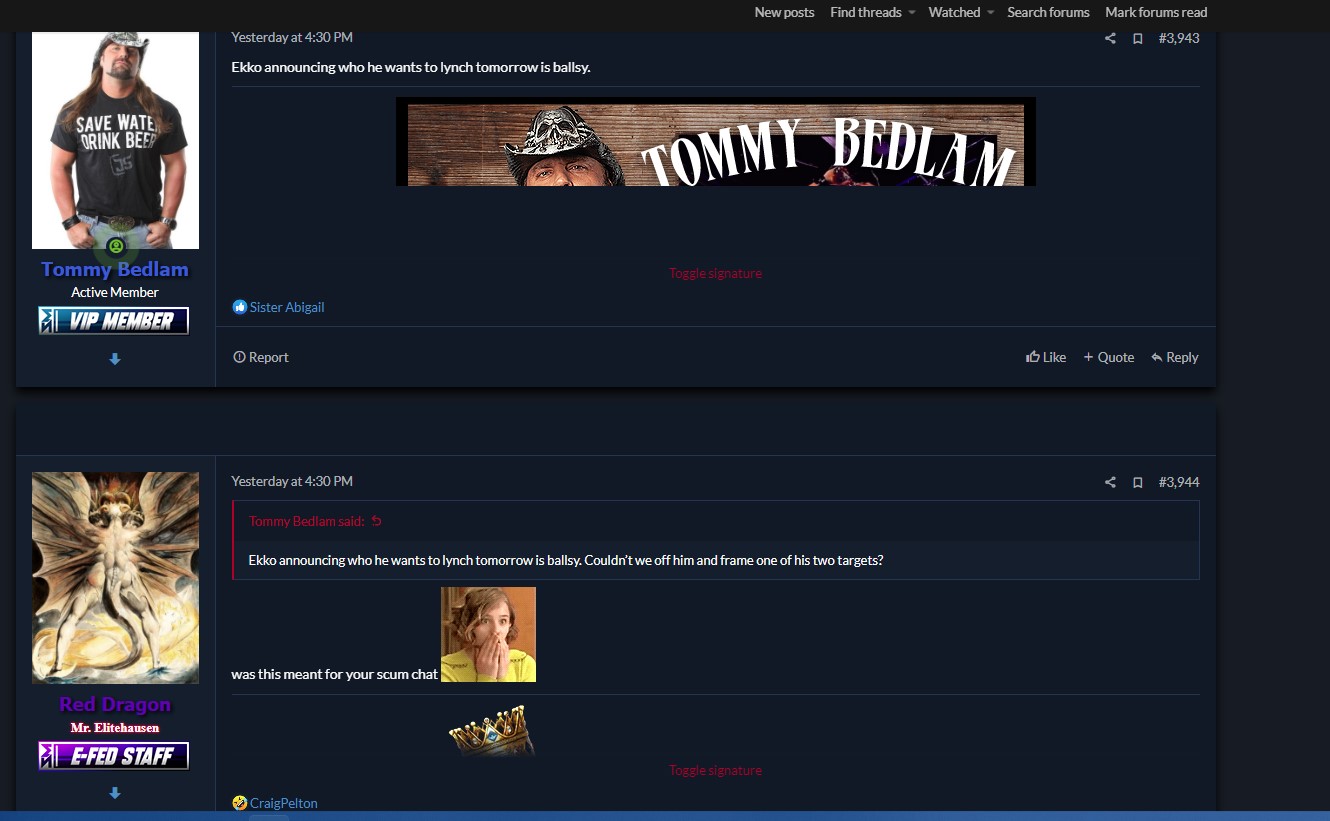Click the green online status icon on Tommy Bedlam avatar
This screenshot has width=1330, height=821.
pos(116,246)
